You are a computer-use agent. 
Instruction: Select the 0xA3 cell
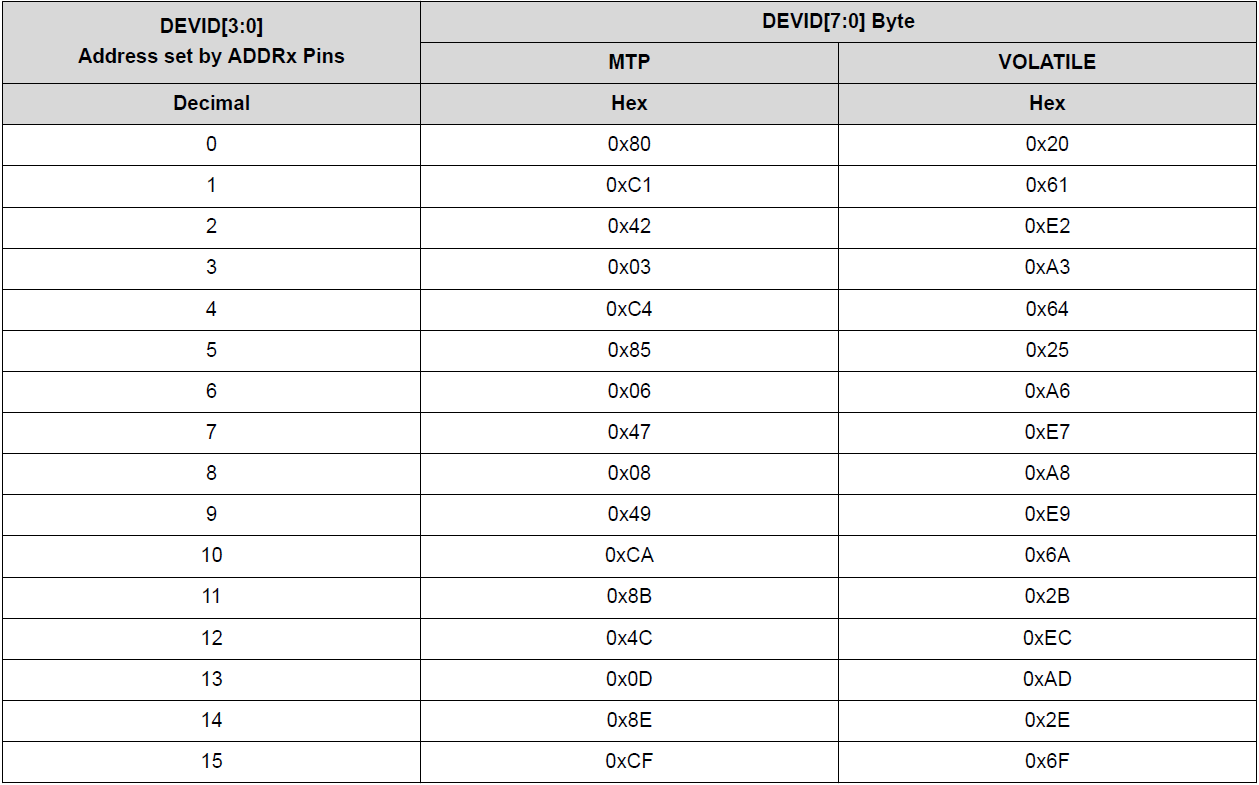tap(1047, 267)
